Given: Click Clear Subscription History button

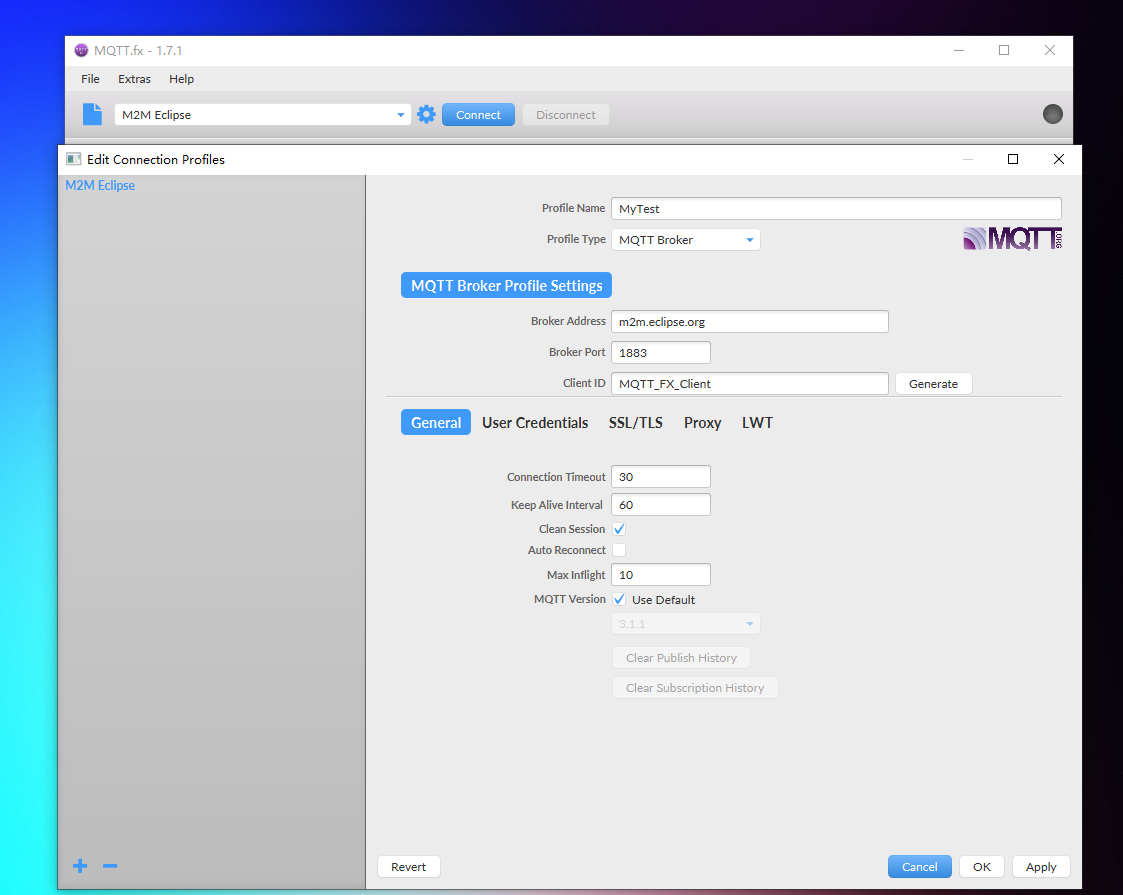Looking at the screenshot, I should (x=695, y=688).
